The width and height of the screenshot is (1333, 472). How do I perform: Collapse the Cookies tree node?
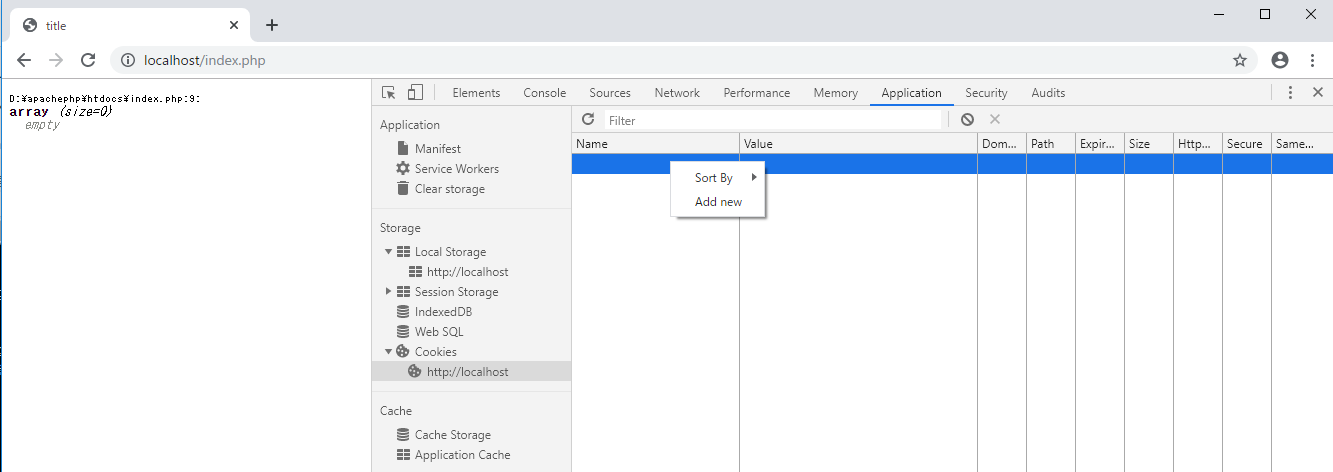388,352
